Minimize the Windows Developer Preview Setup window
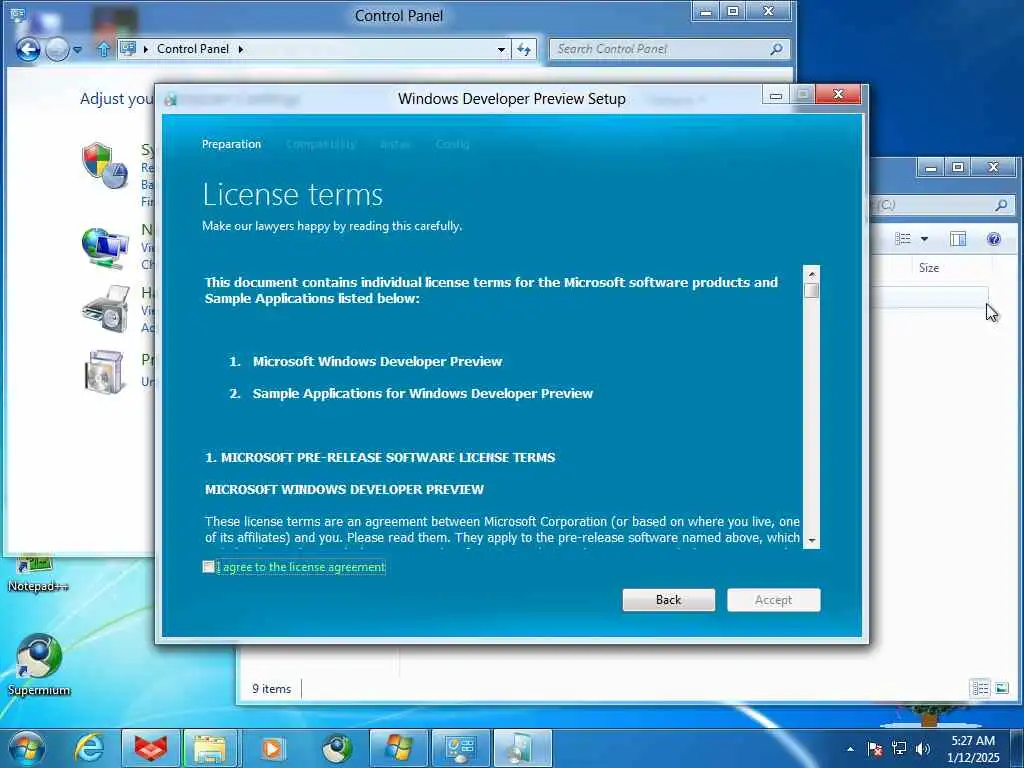1024x768 pixels. (x=776, y=95)
